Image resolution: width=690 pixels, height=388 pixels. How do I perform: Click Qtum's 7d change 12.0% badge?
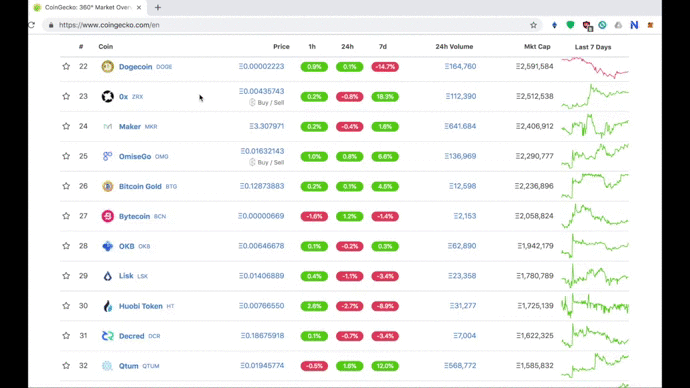pos(385,366)
